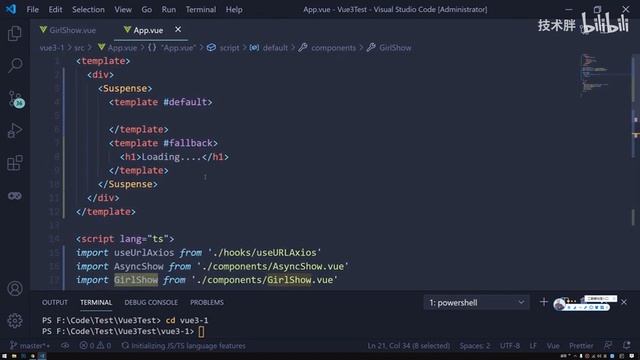Screen dimensions: 640x360
Task: Open the Edit menu
Action: click(x=55, y=9)
